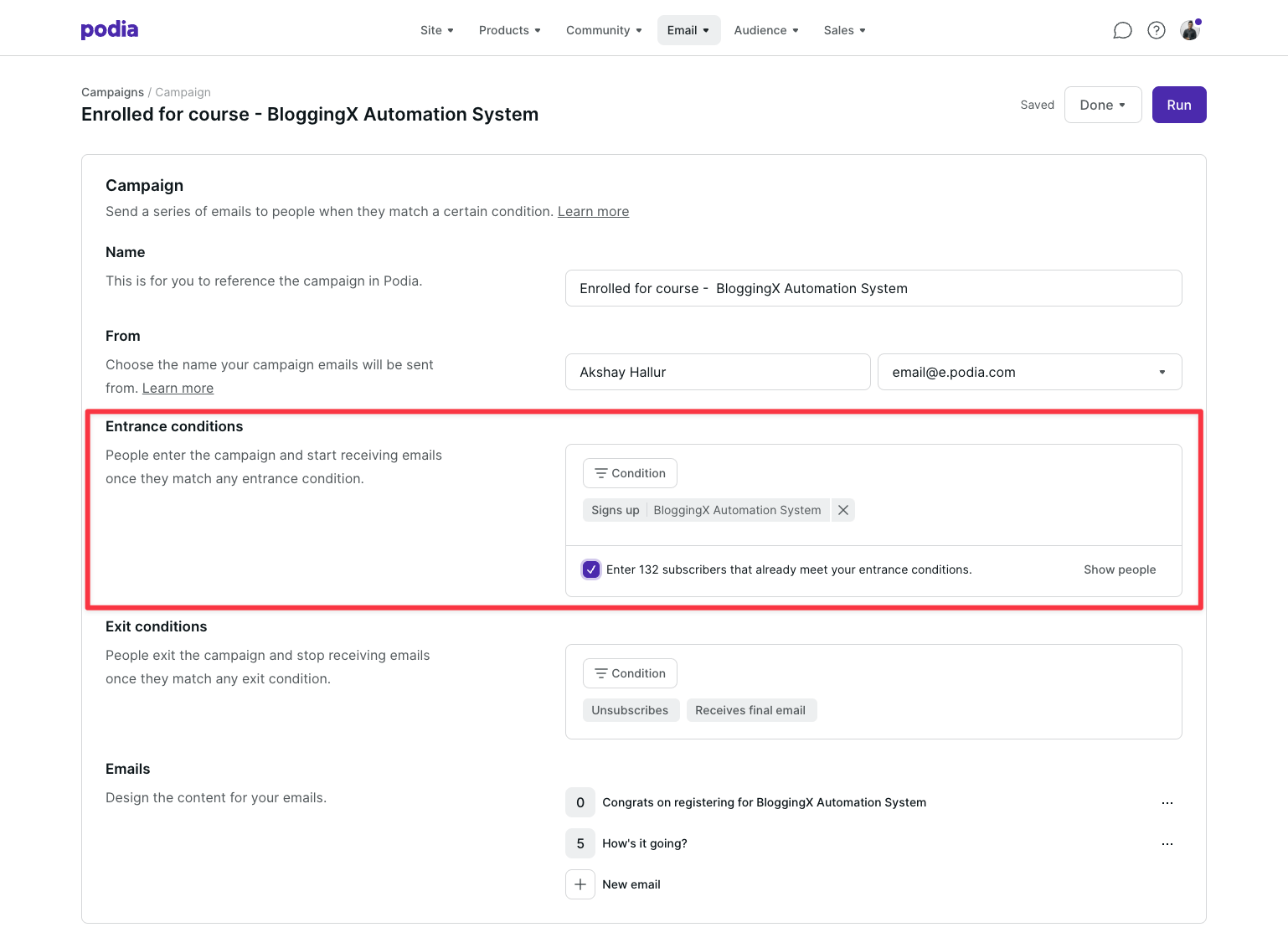1288x948 pixels.
Task: Add an entrance Condition
Action: pos(630,473)
